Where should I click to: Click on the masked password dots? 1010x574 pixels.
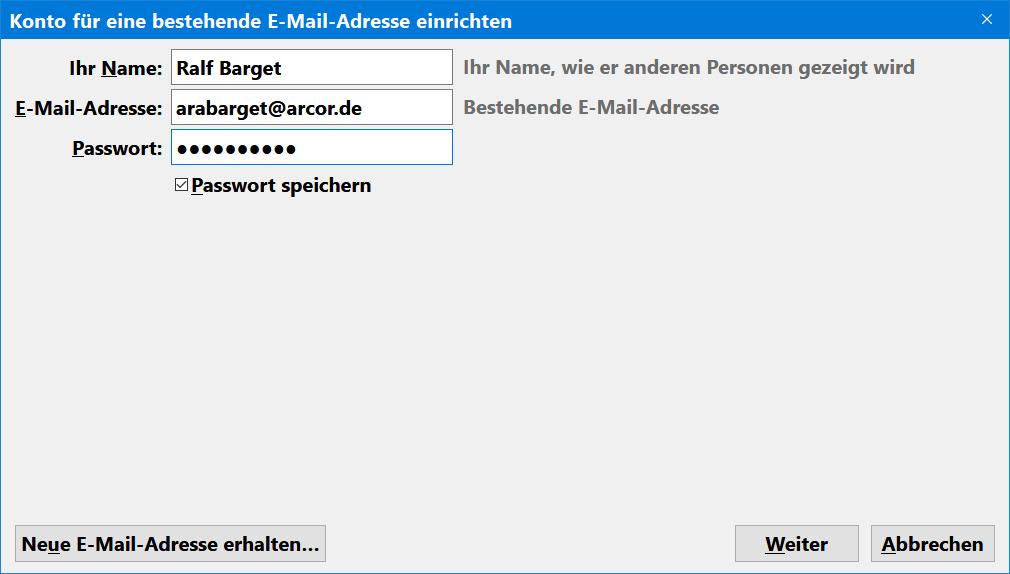236,149
